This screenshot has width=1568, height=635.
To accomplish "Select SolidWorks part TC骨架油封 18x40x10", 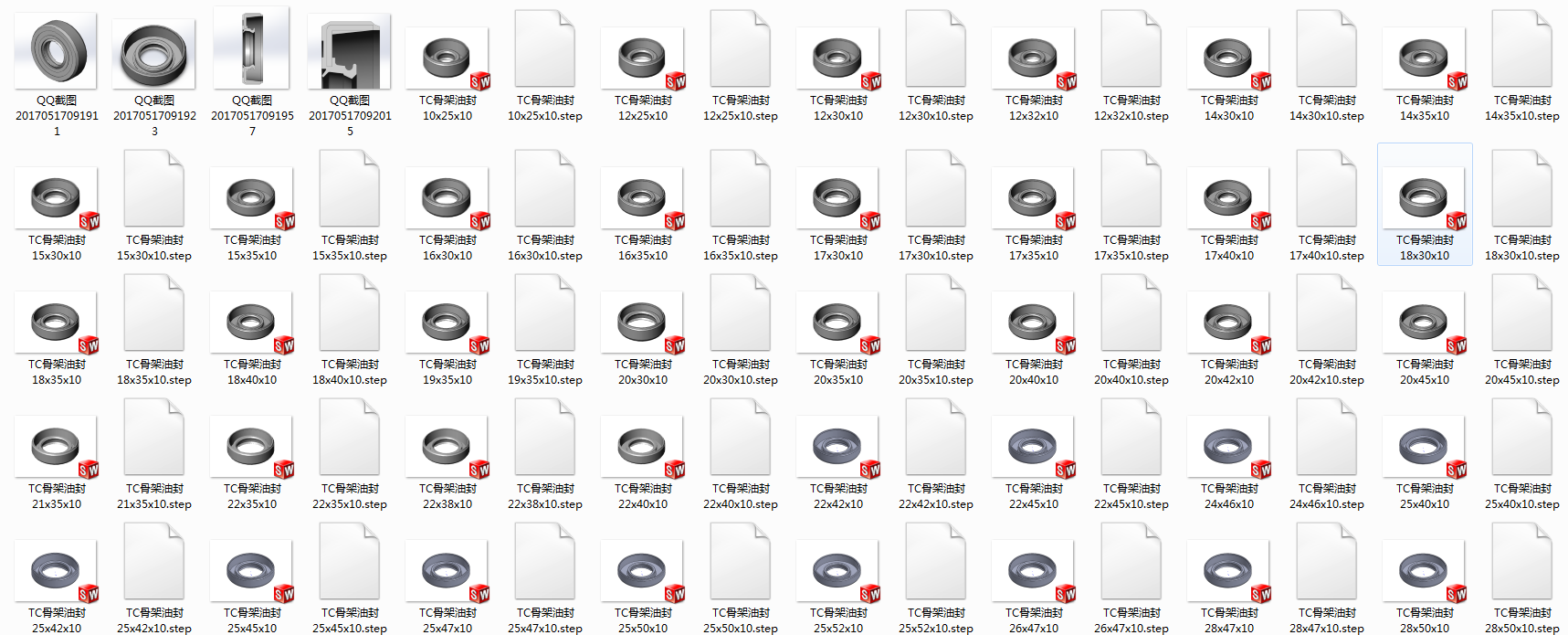I will [252, 323].
